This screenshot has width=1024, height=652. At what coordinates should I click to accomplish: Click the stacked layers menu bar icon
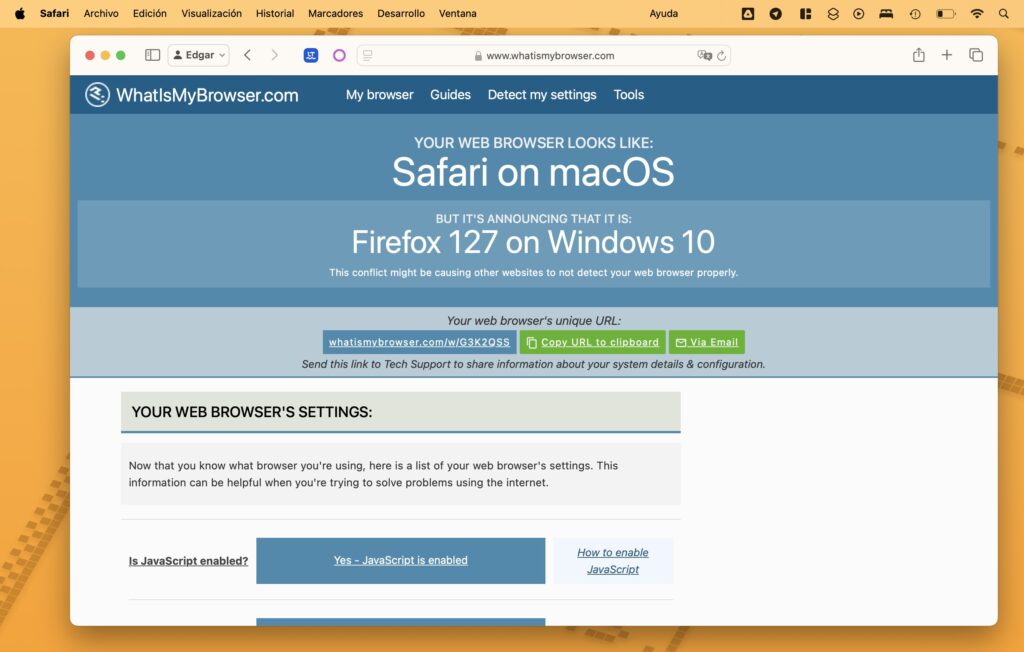tap(833, 13)
